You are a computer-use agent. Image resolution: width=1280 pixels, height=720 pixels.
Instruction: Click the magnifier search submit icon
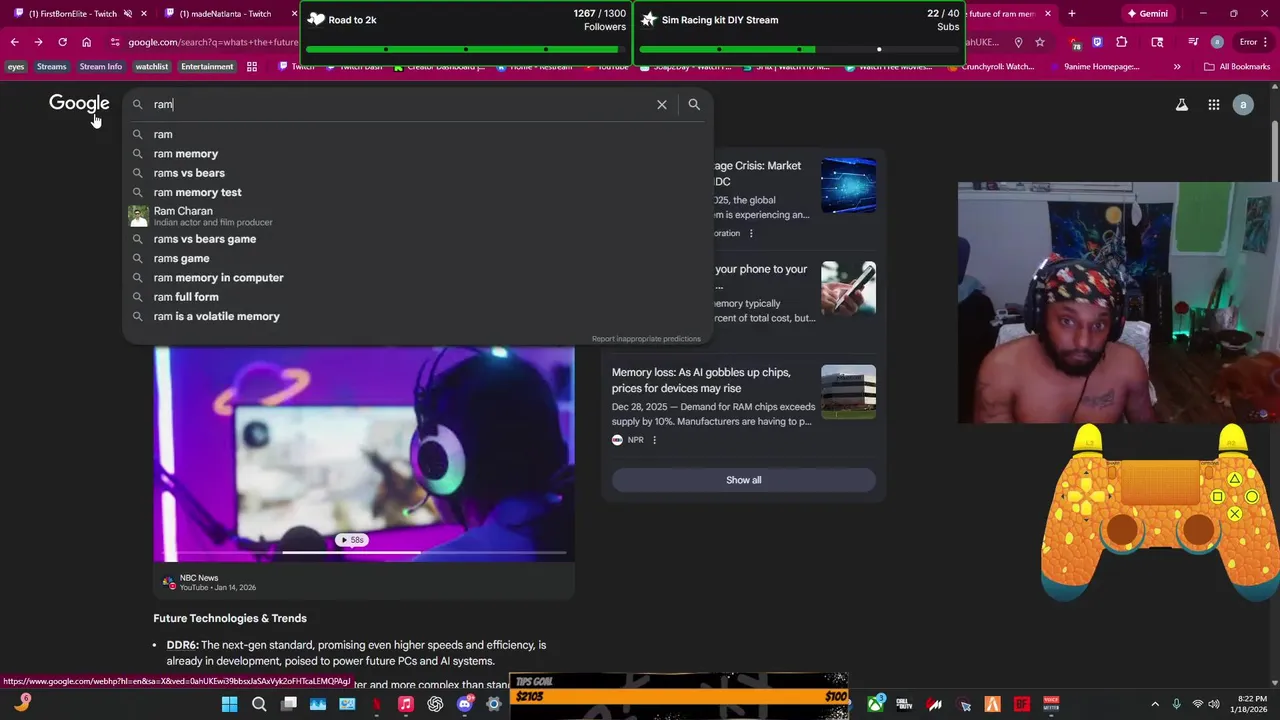point(694,104)
